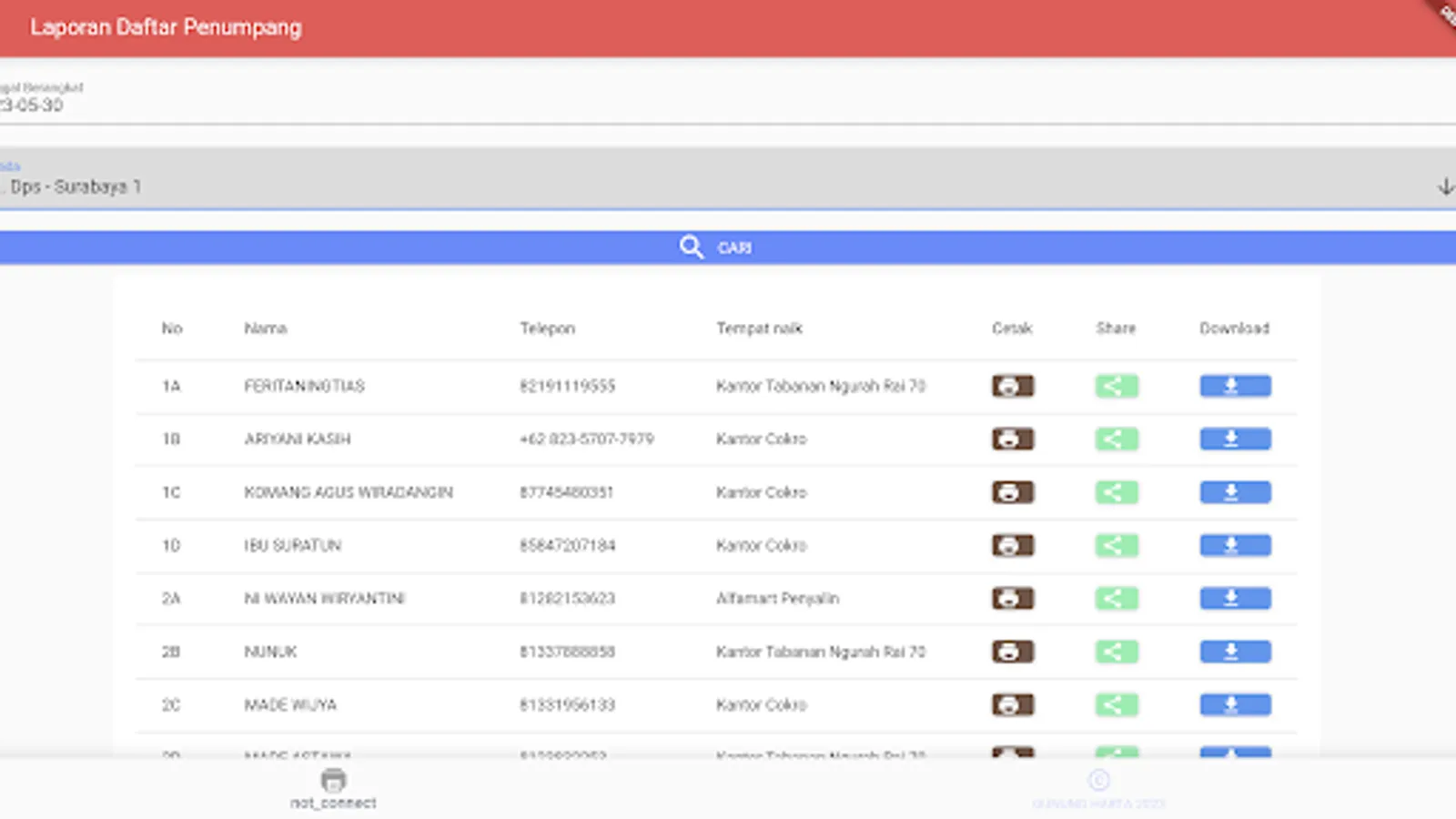Click the Telepon column header
Viewport: 1456px width, 819px height.
(x=547, y=329)
